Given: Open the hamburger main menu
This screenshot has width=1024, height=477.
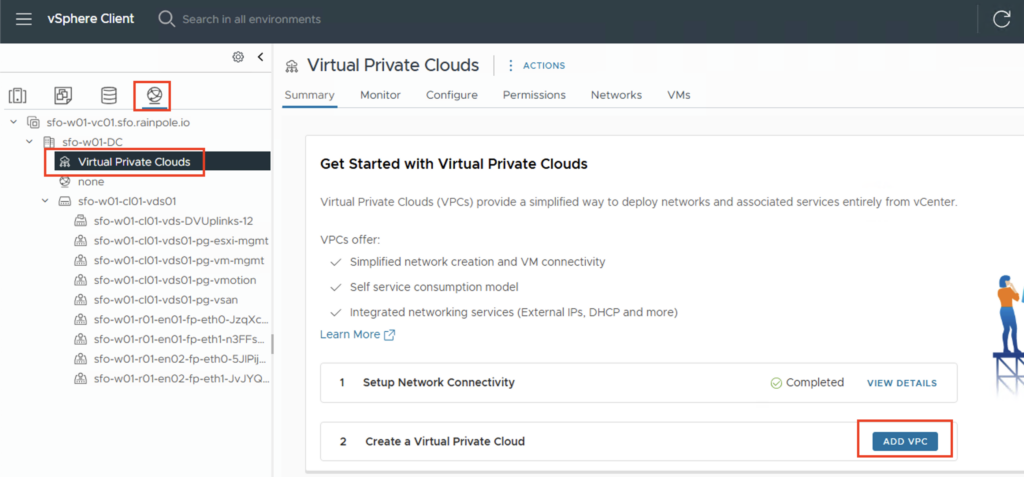Looking at the screenshot, I should click(x=23, y=19).
